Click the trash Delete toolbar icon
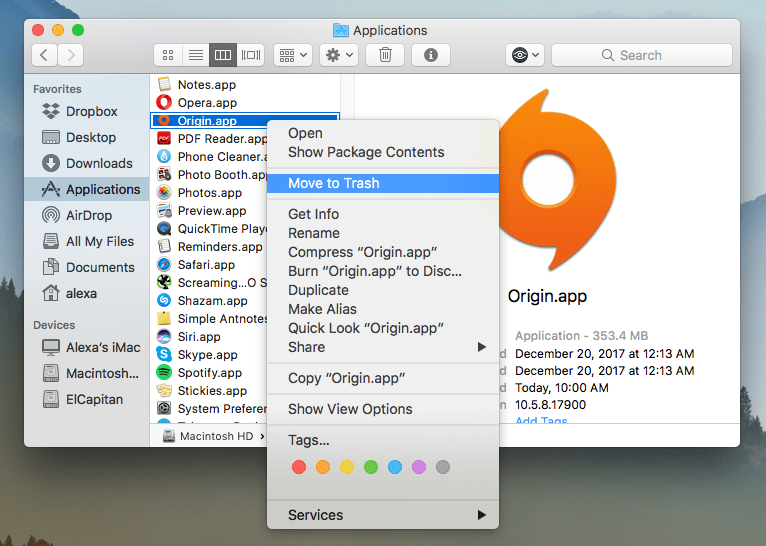766x546 pixels. [385, 55]
